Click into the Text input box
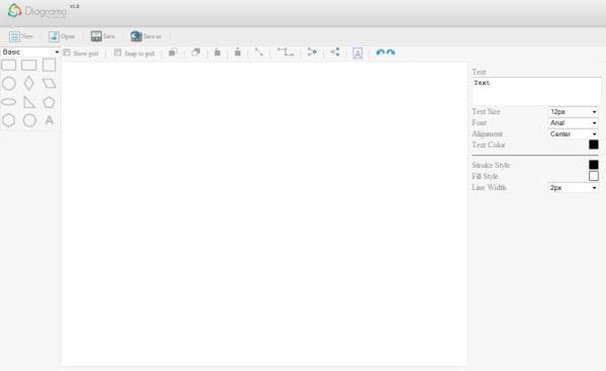Screen dimensions: 606x371 (x=536, y=91)
